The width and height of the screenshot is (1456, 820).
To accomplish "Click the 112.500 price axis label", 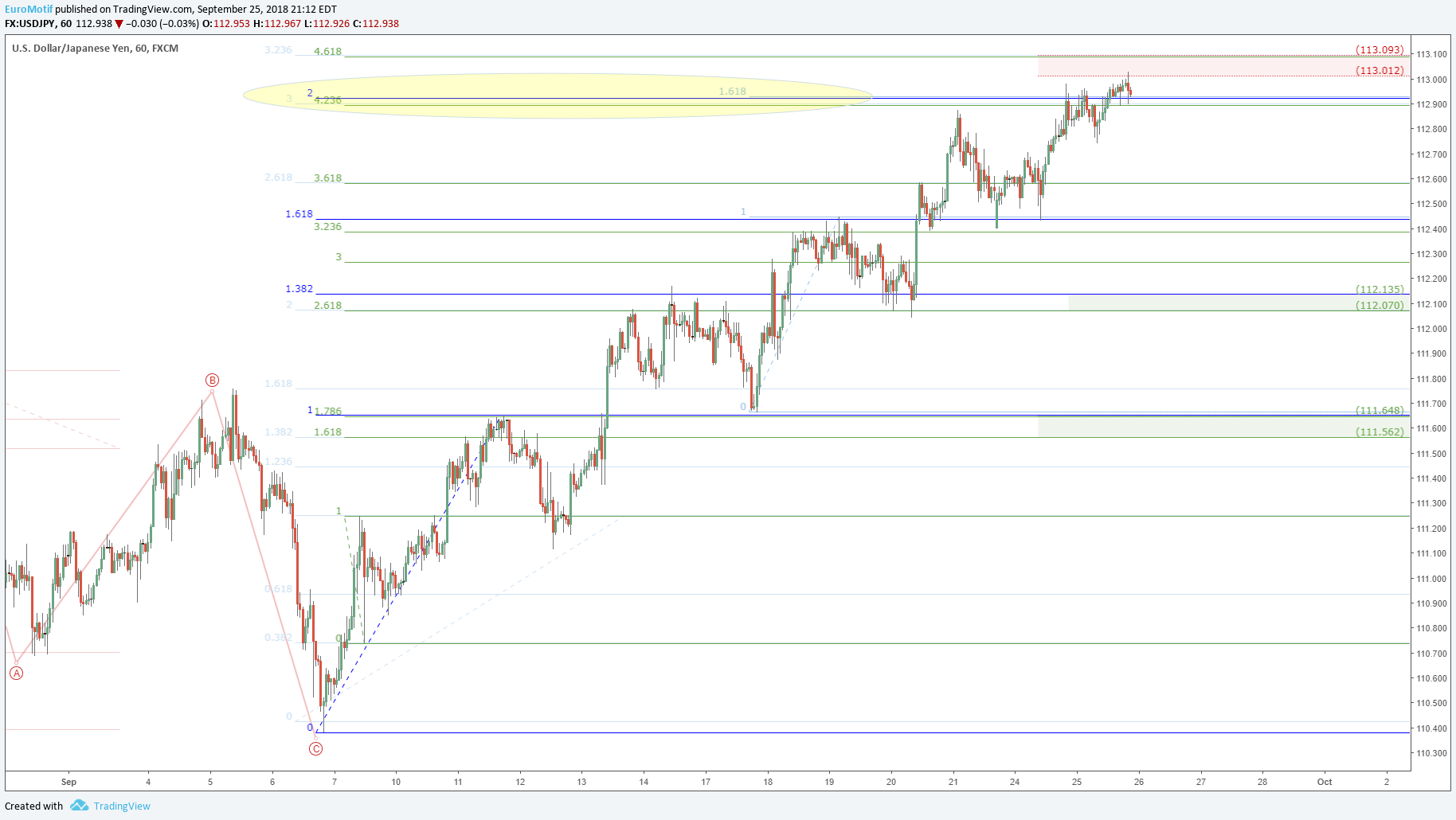I will click(1431, 204).
